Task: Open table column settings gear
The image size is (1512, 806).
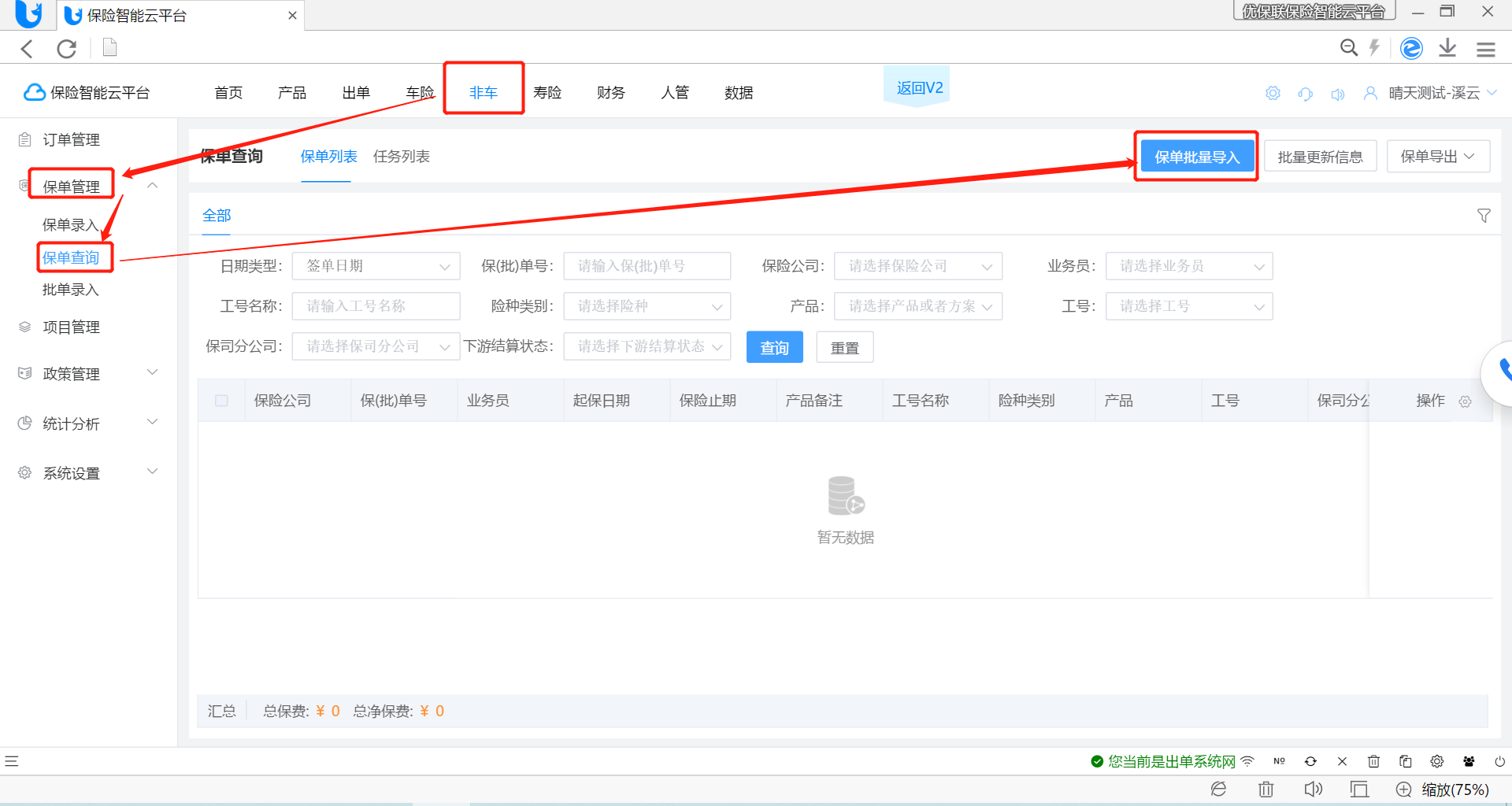Action: pos(1465,401)
